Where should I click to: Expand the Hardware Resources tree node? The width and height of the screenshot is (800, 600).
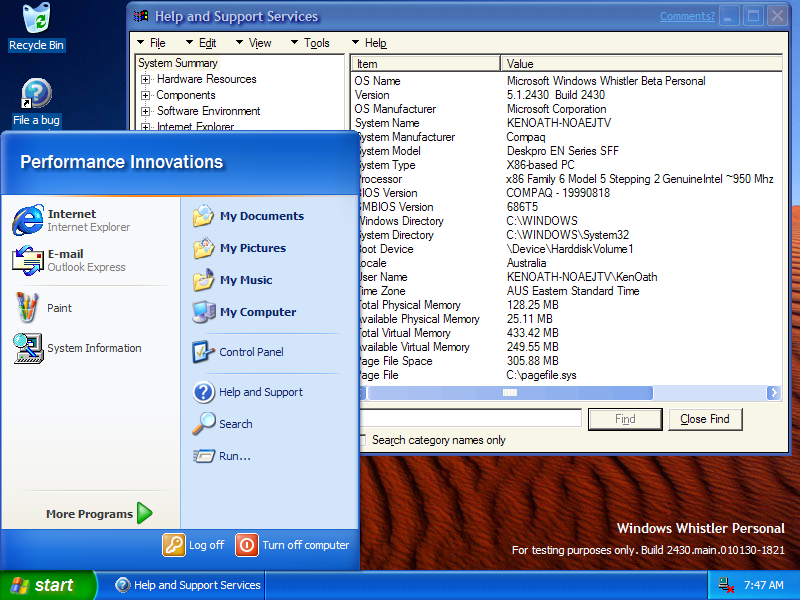tap(146, 80)
